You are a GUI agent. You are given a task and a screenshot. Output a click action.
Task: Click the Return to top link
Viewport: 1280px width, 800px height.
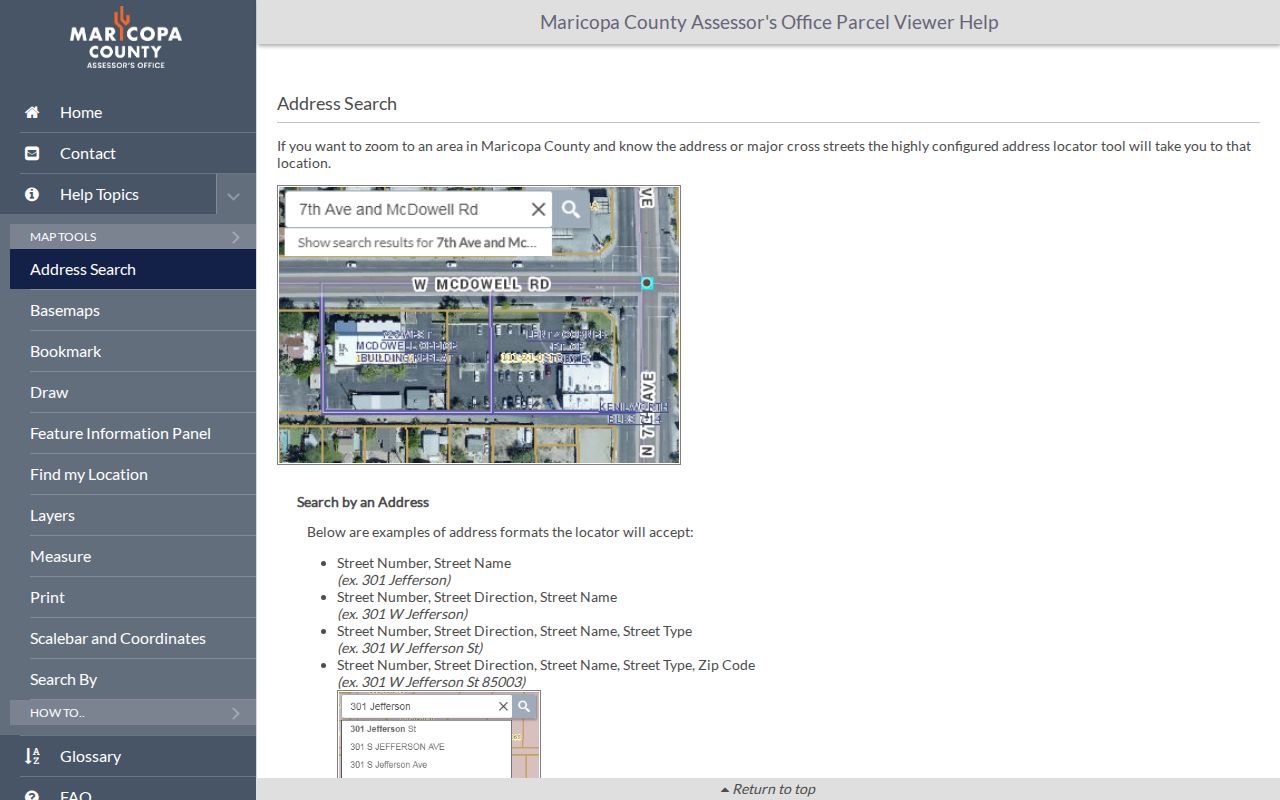pyautogui.click(x=768, y=789)
